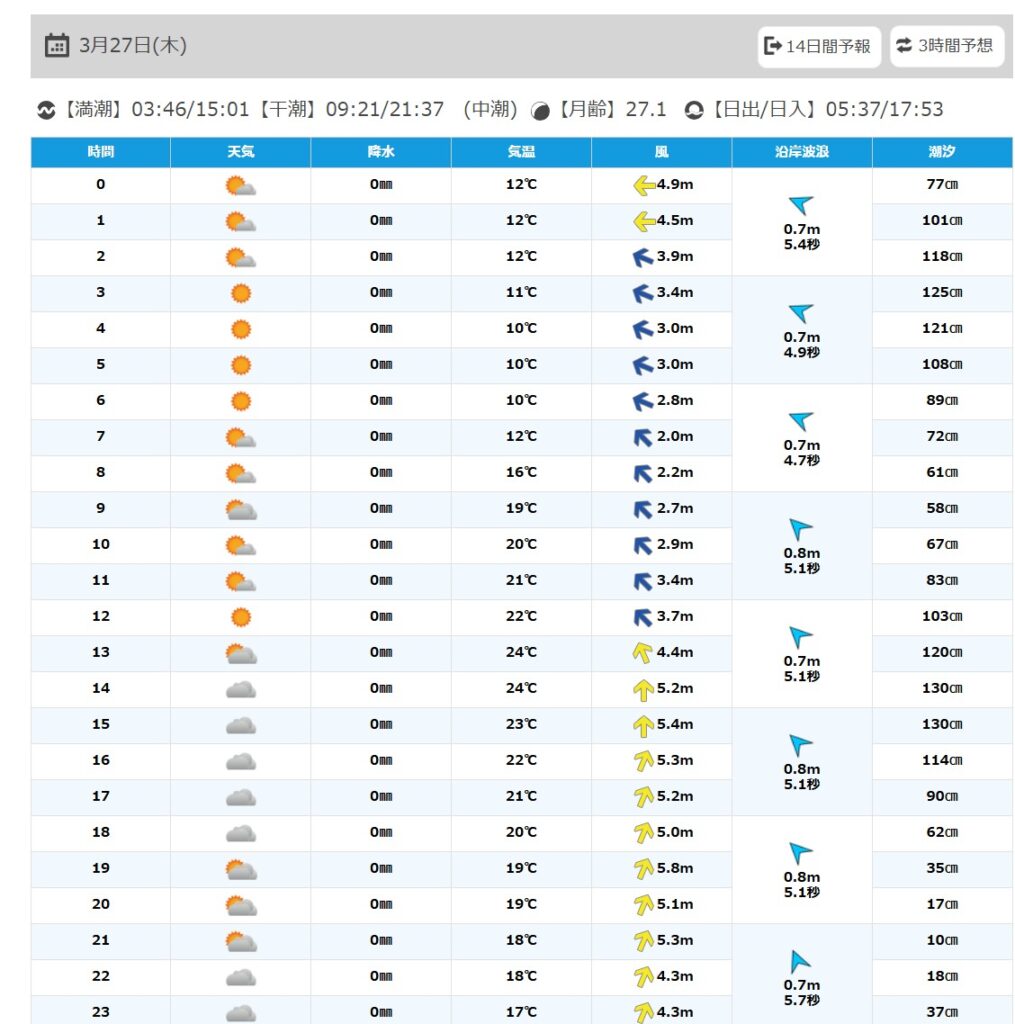Click the hour 23 time cell
This screenshot has height=1024, width=1015.
101,1012
